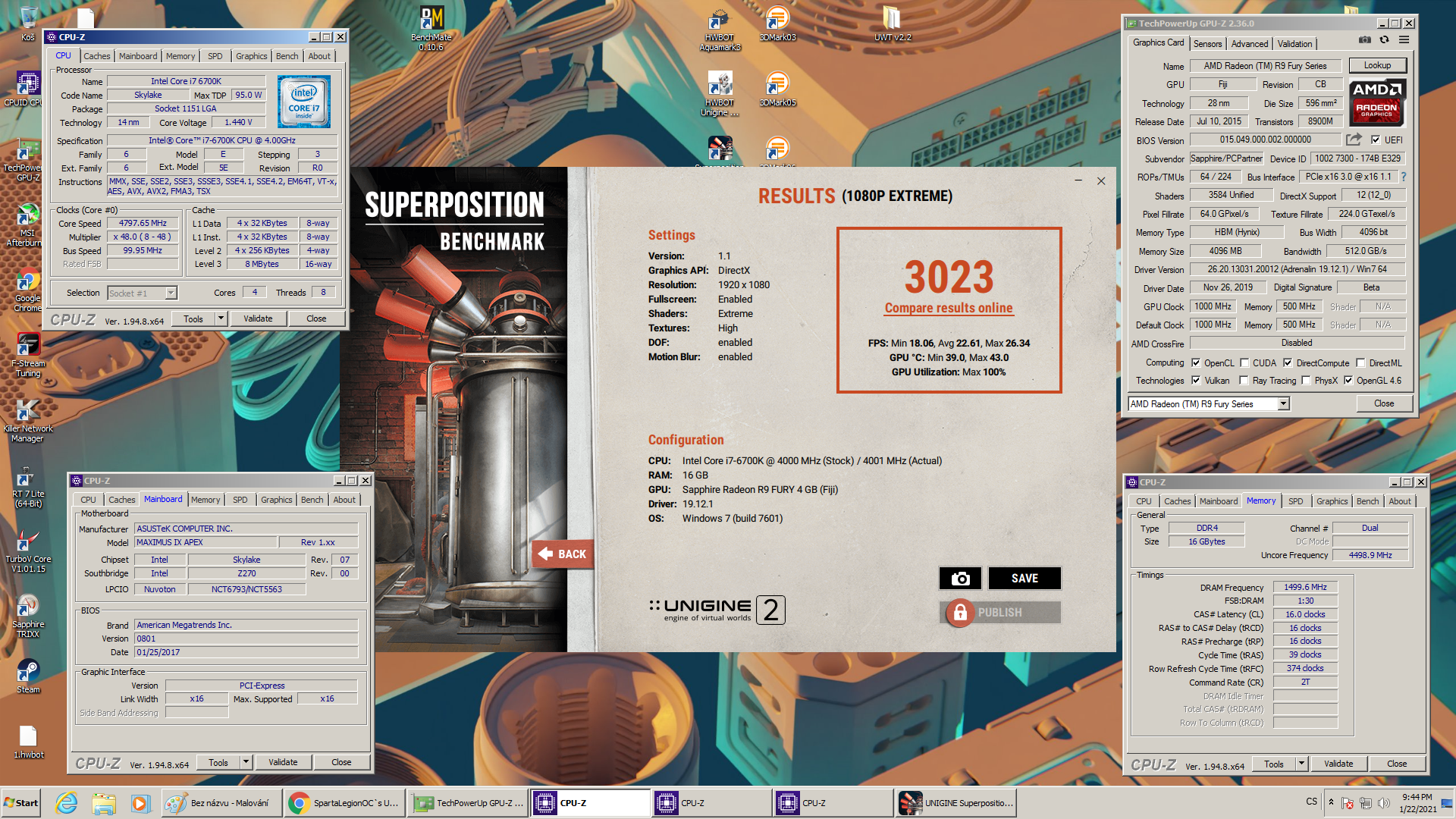Click Compare results online link
The image size is (1456, 819).
coord(948,308)
